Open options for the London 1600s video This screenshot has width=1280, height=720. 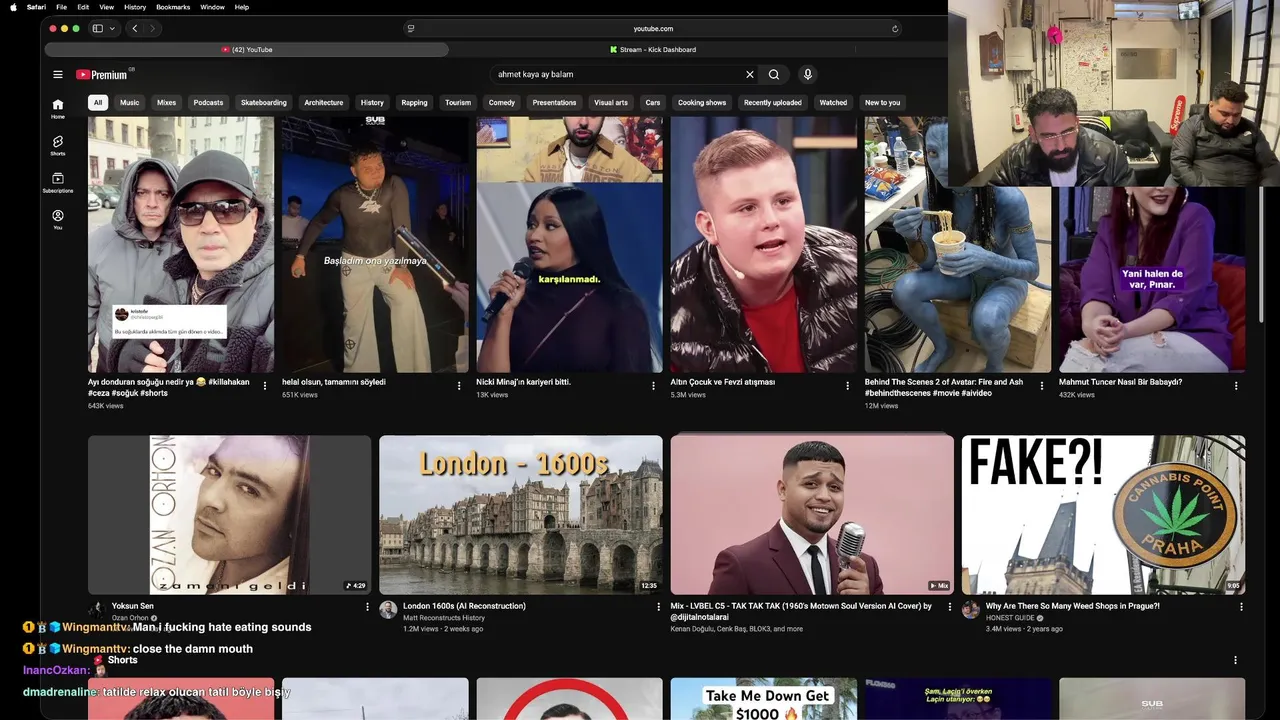click(x=658, y=606)
